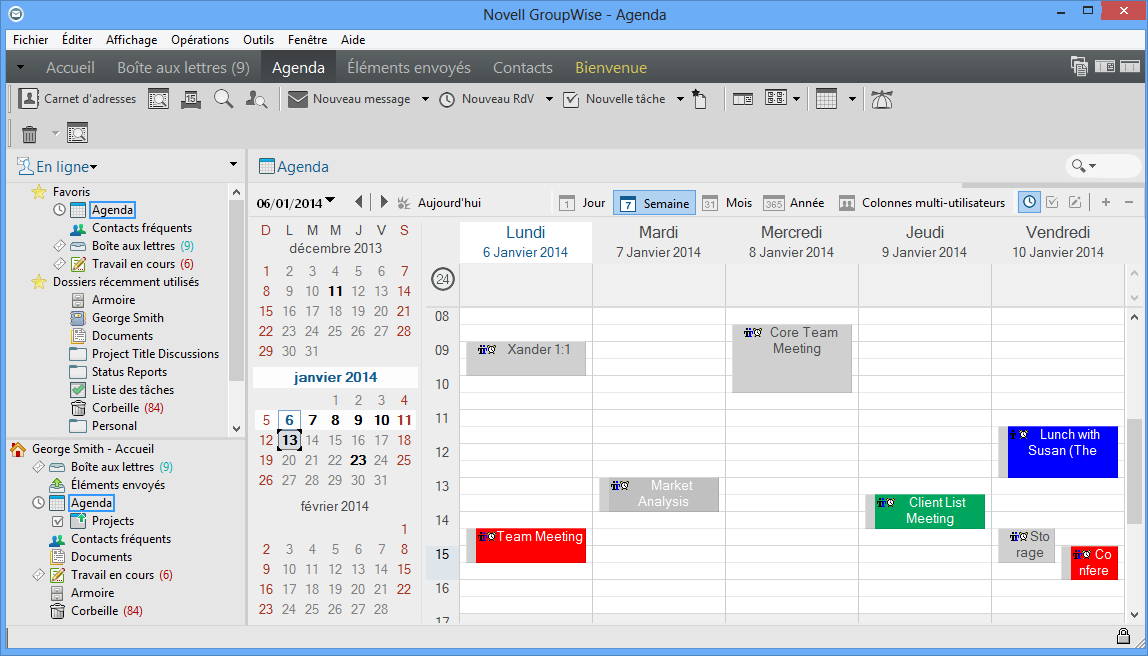This screenshot has height=656, width=1148.
Task: Open Status Reports folder
Action: coord(119,372)
